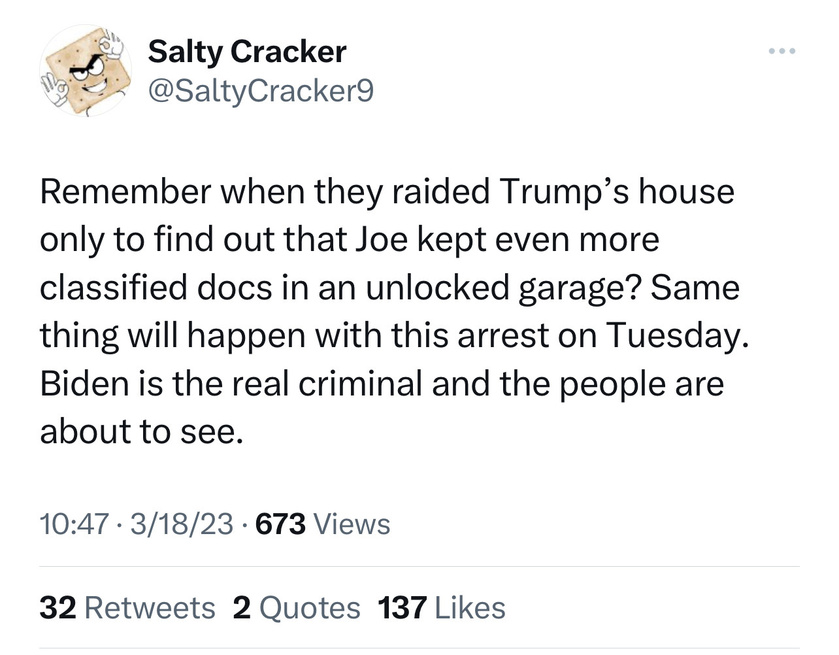Viewport: 839px width, 655px height.
Task: Click the 10:47 tweet timestamp
Action: click(74, 523)
